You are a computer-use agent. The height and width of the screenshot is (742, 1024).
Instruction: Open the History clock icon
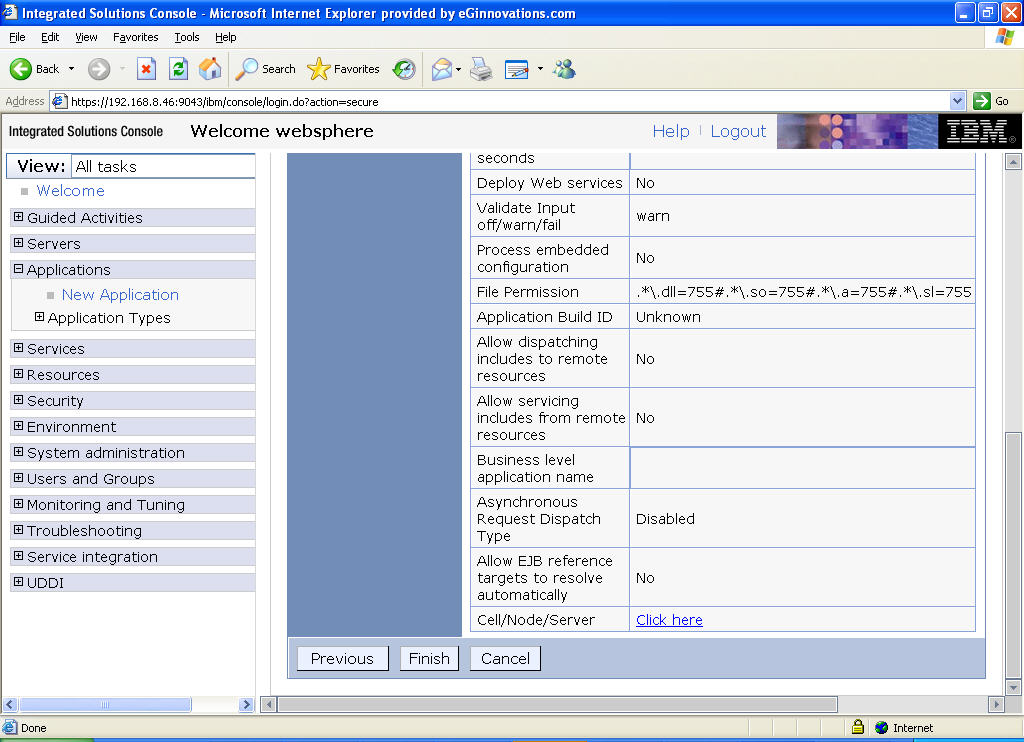[404, 69]
